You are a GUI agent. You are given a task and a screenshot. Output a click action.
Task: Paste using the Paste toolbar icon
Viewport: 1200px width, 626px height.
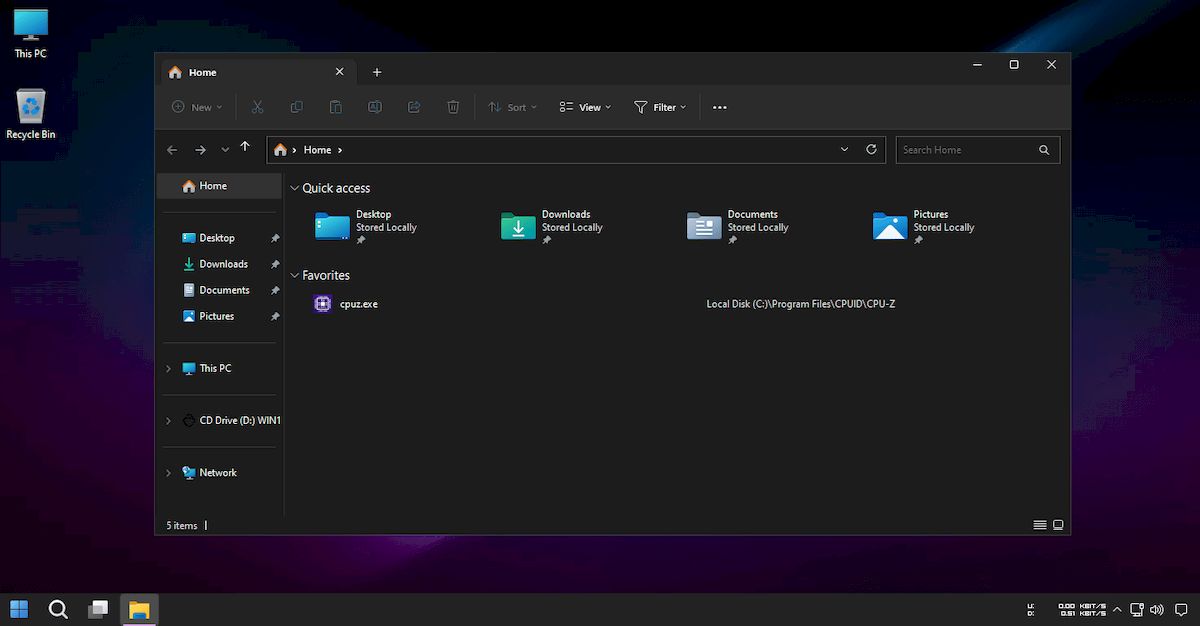335,107
